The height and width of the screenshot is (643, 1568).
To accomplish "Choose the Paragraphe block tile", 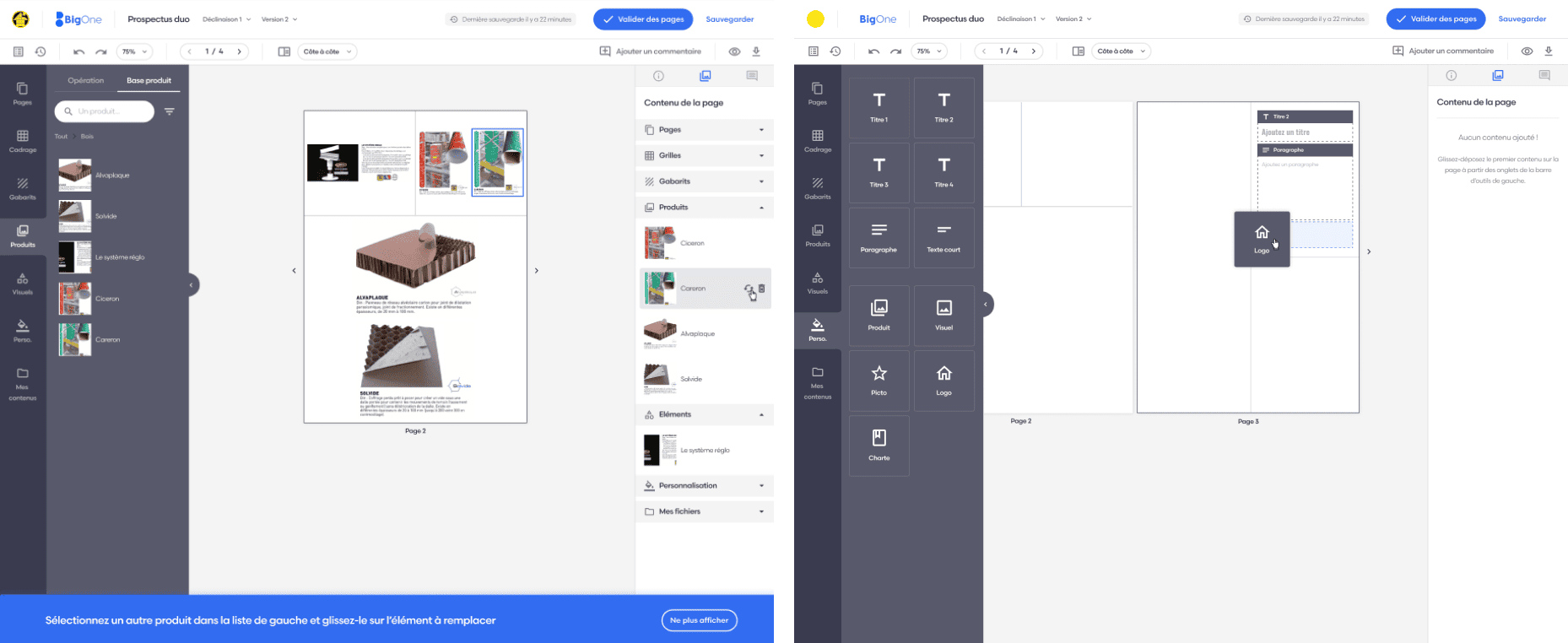I will (879, 237).
